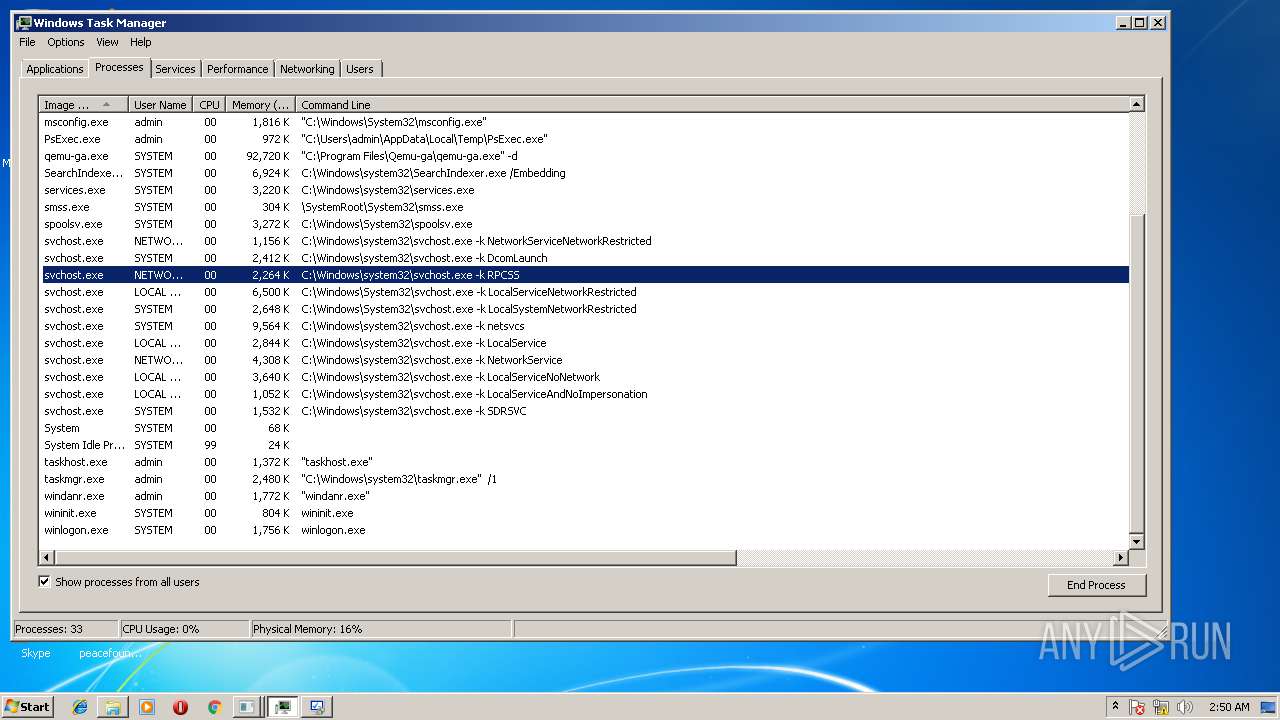Click the horizontal scroll left arrow

coord(46,557)
